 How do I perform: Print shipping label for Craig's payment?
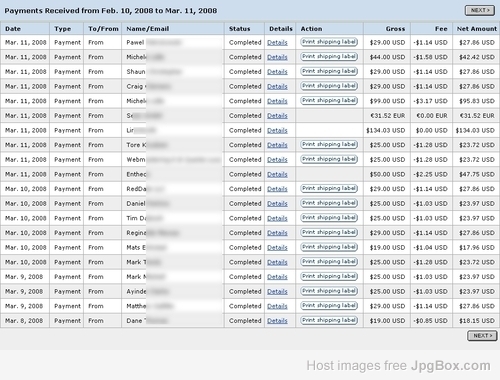pyautogui.click(x=329, y=86)
